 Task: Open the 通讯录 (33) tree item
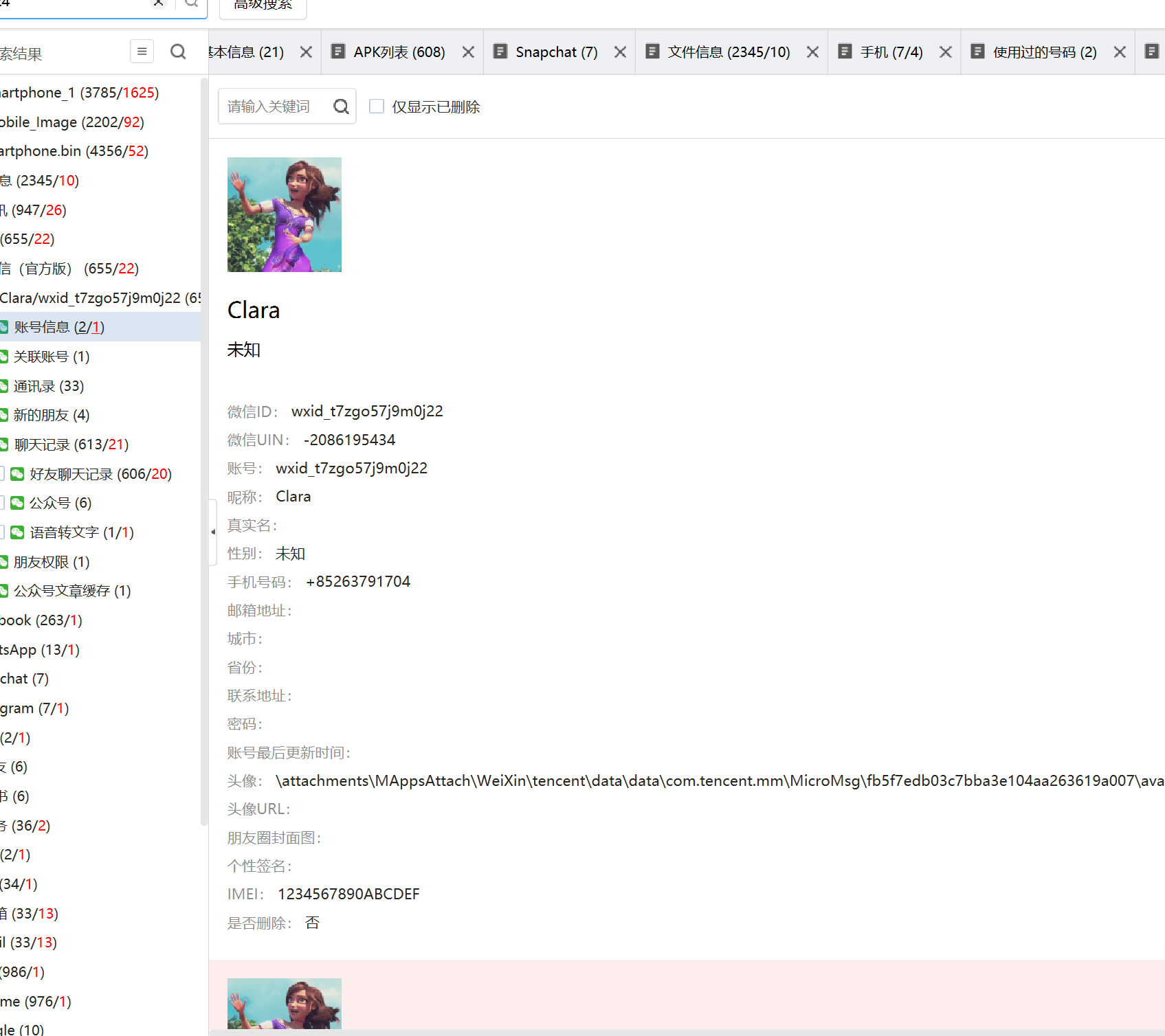point(49,386)
